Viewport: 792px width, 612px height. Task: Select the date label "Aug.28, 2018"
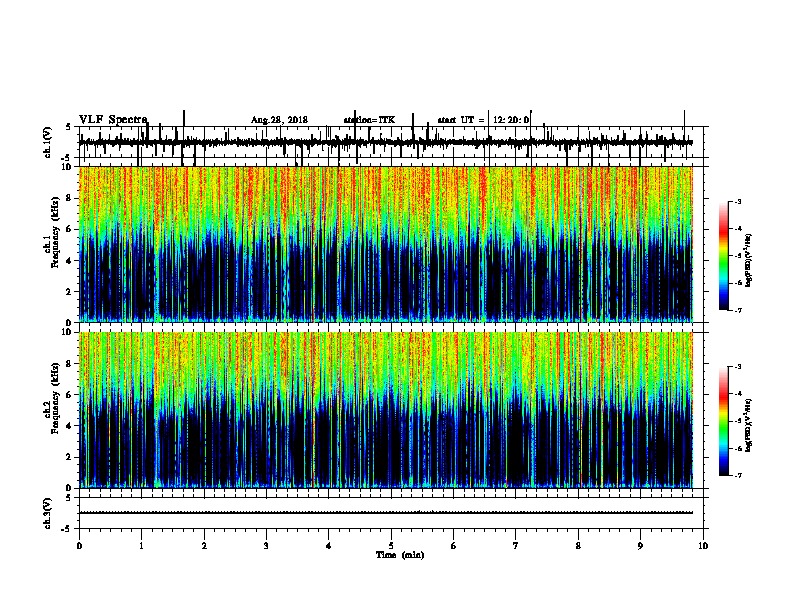279,120
